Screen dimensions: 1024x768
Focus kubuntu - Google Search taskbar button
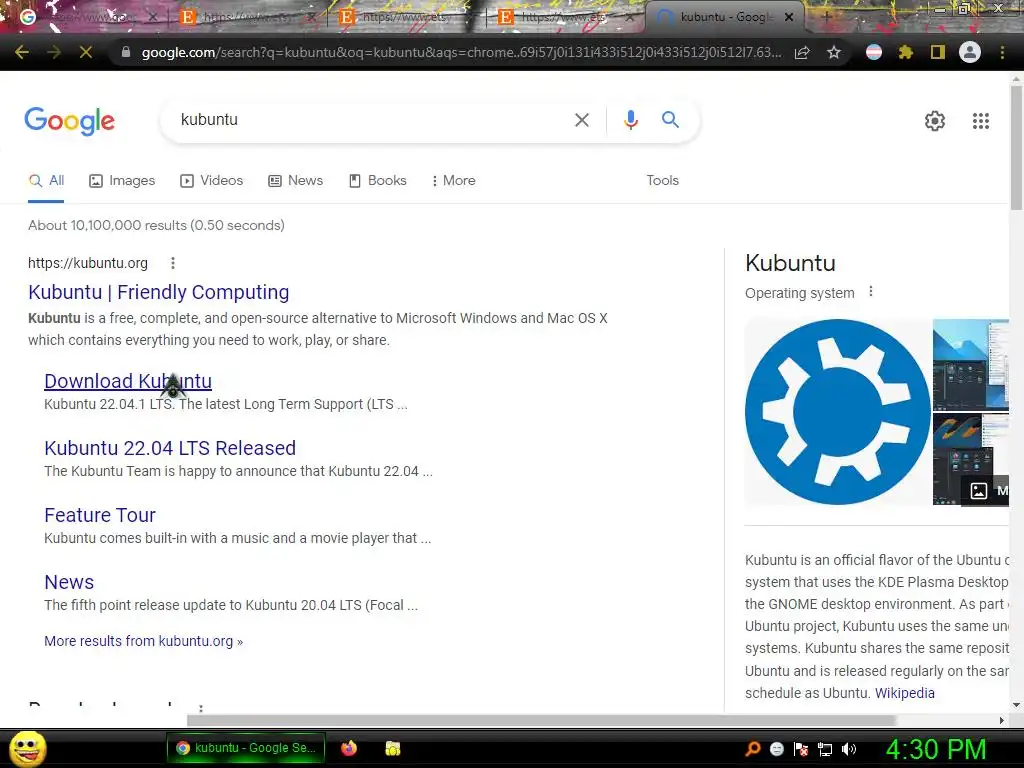coord(246,748)
